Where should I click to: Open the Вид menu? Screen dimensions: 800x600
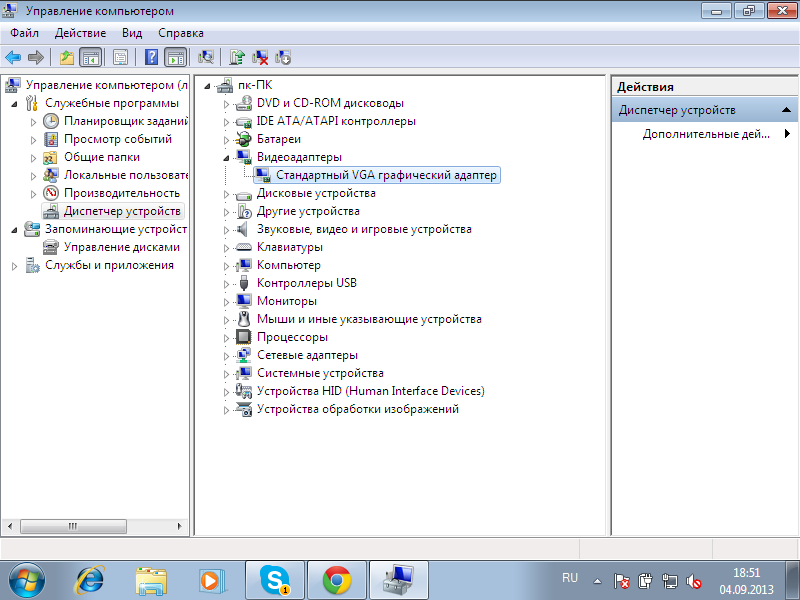point(132,33)
